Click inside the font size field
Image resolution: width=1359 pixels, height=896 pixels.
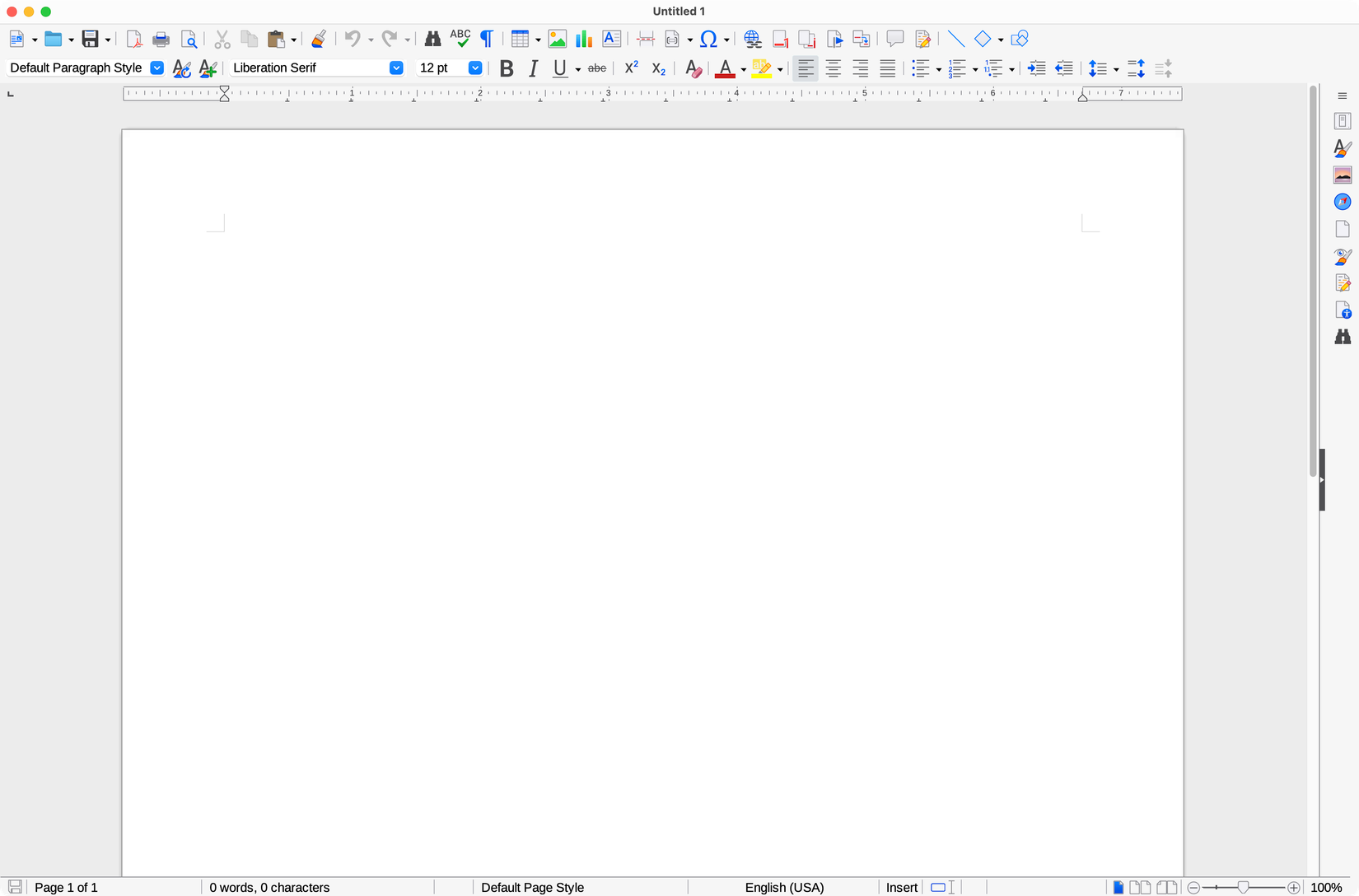pos(441,68)
